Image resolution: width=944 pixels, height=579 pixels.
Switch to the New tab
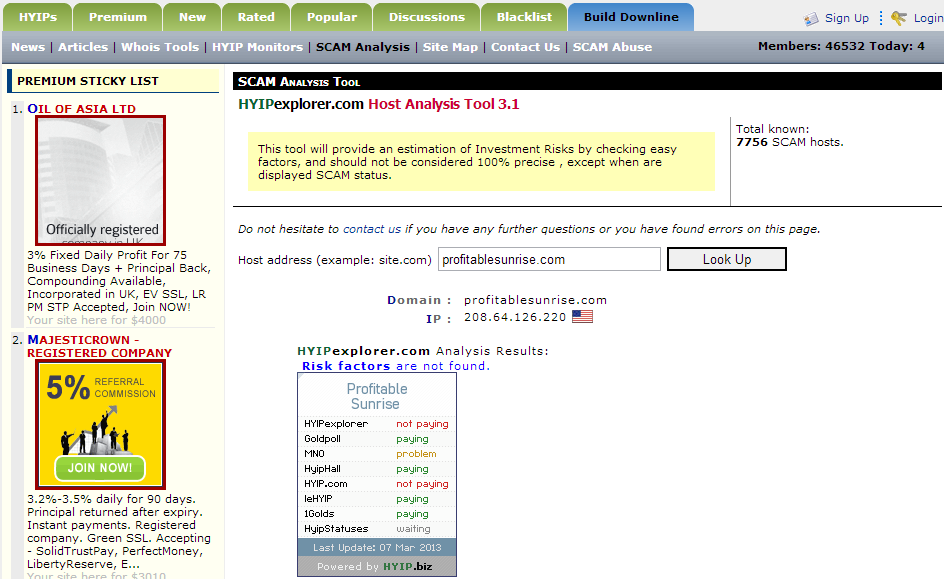pos(192,17)
